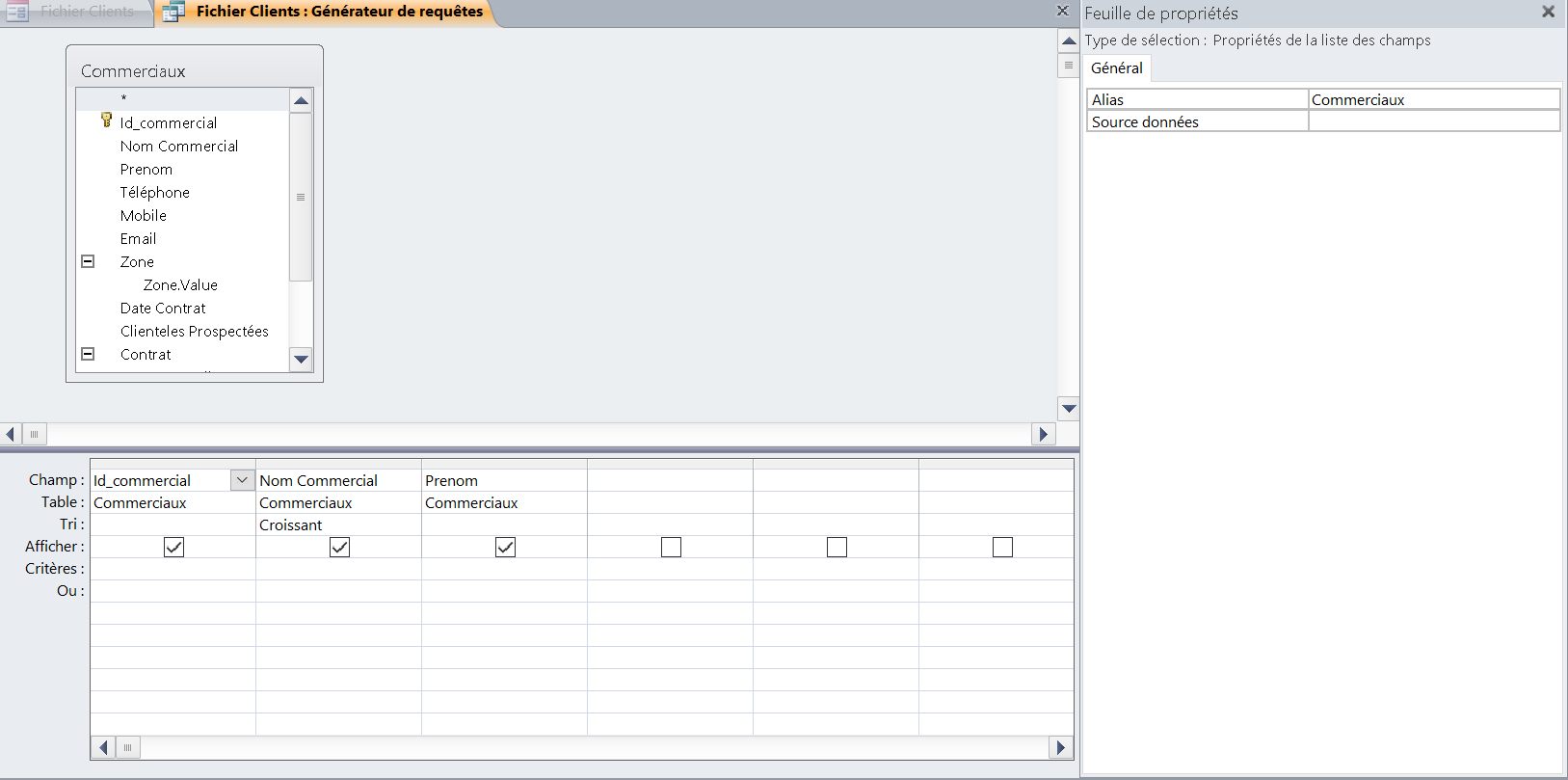Click the Alias value field
The image size is (1568, 780).
[x=1434, y=99]
